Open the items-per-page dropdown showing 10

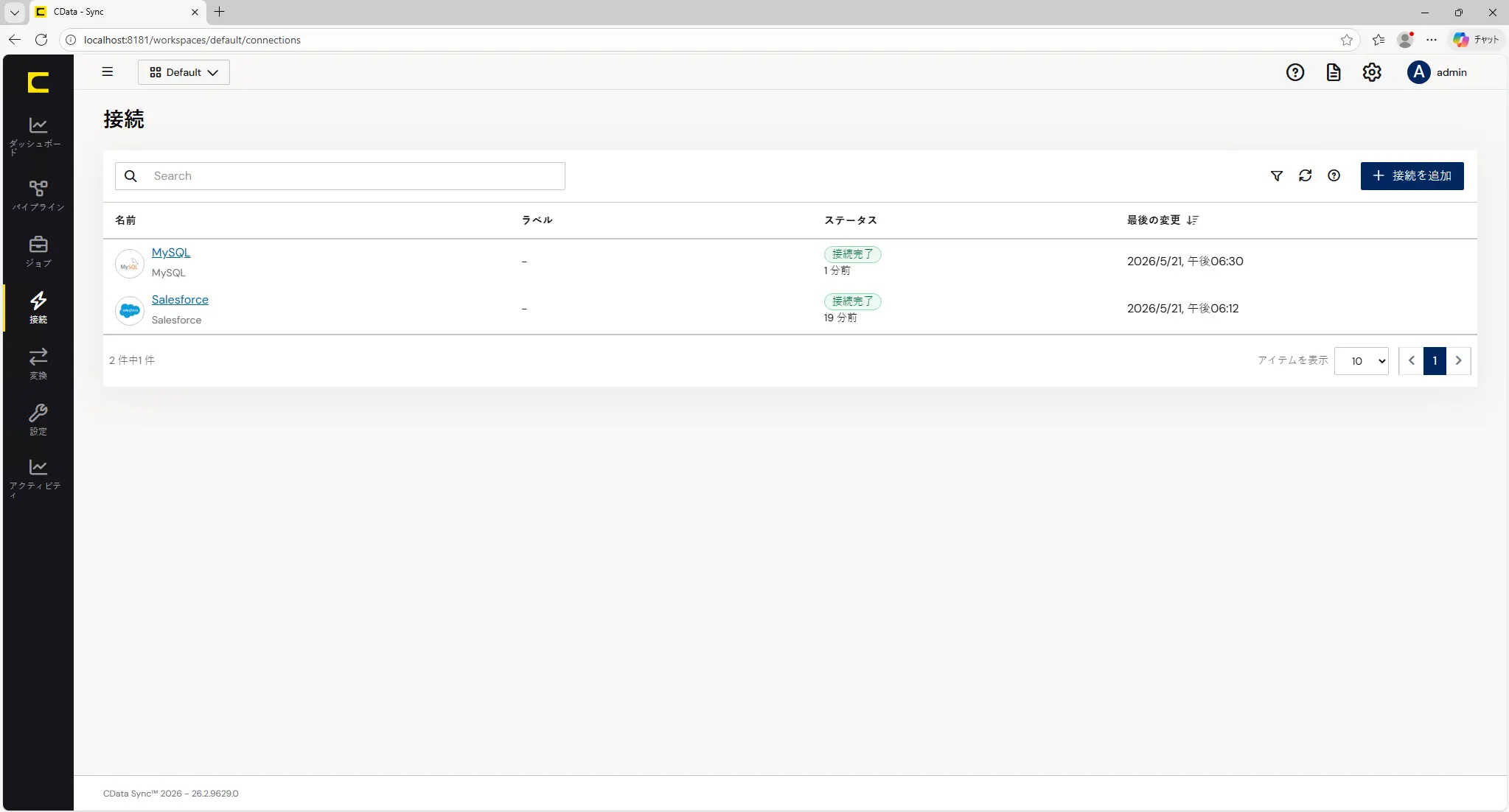(x=1362, y=361)
